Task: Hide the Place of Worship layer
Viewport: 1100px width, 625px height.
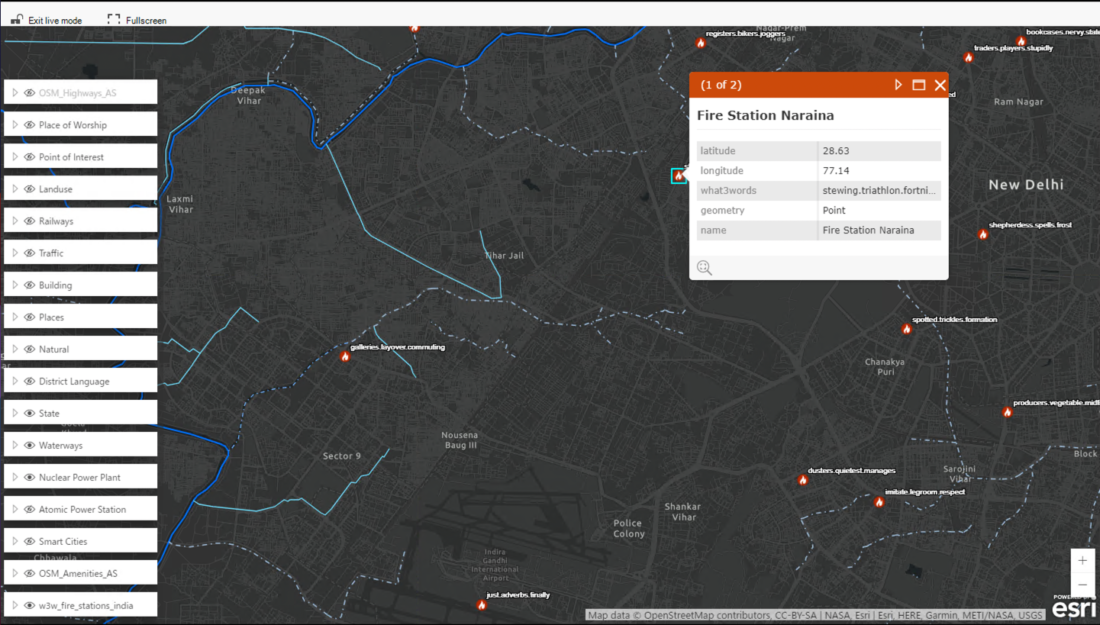Action: point(29,125)
